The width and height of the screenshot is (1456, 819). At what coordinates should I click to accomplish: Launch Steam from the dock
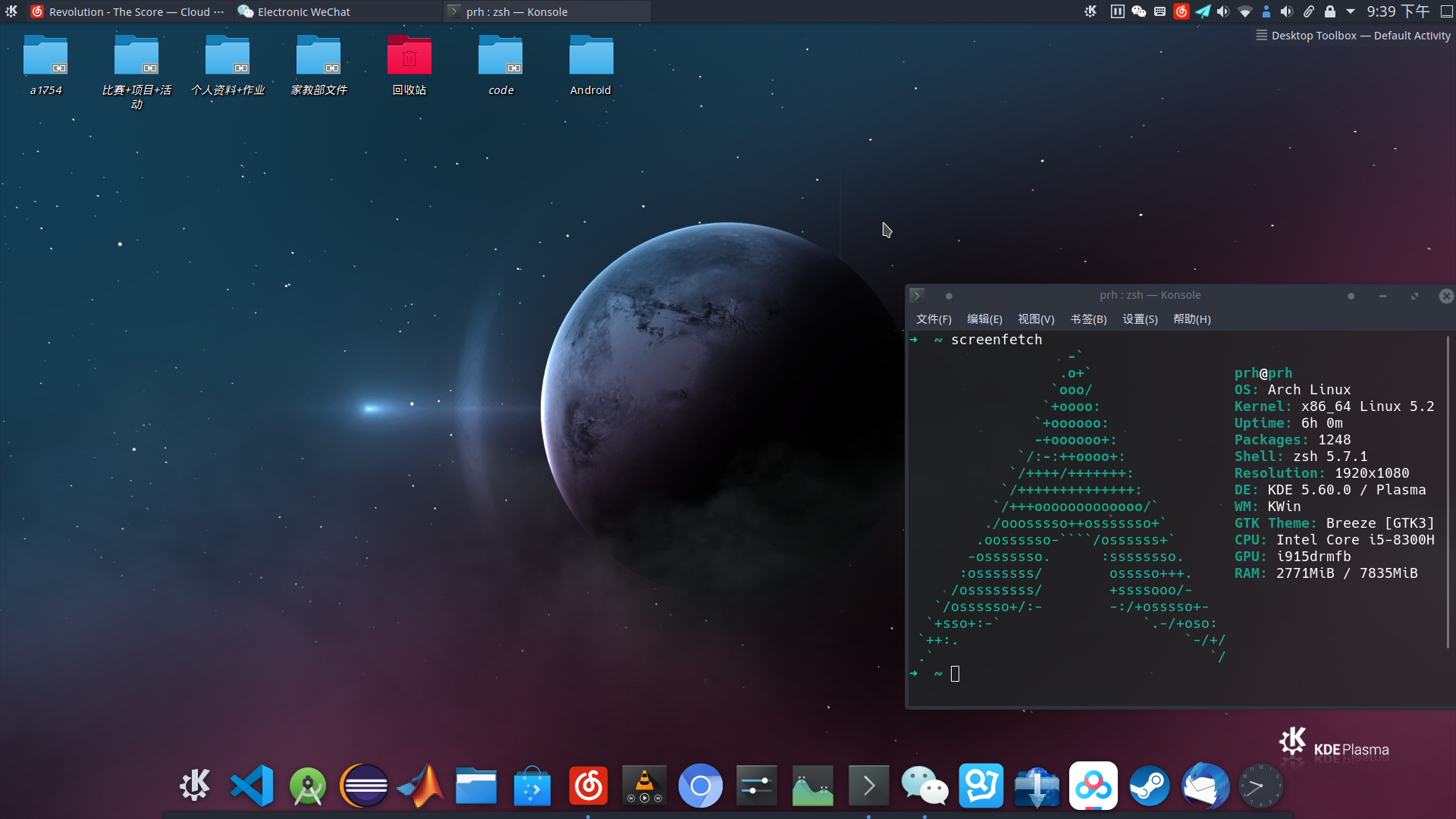click(1149, 786)
